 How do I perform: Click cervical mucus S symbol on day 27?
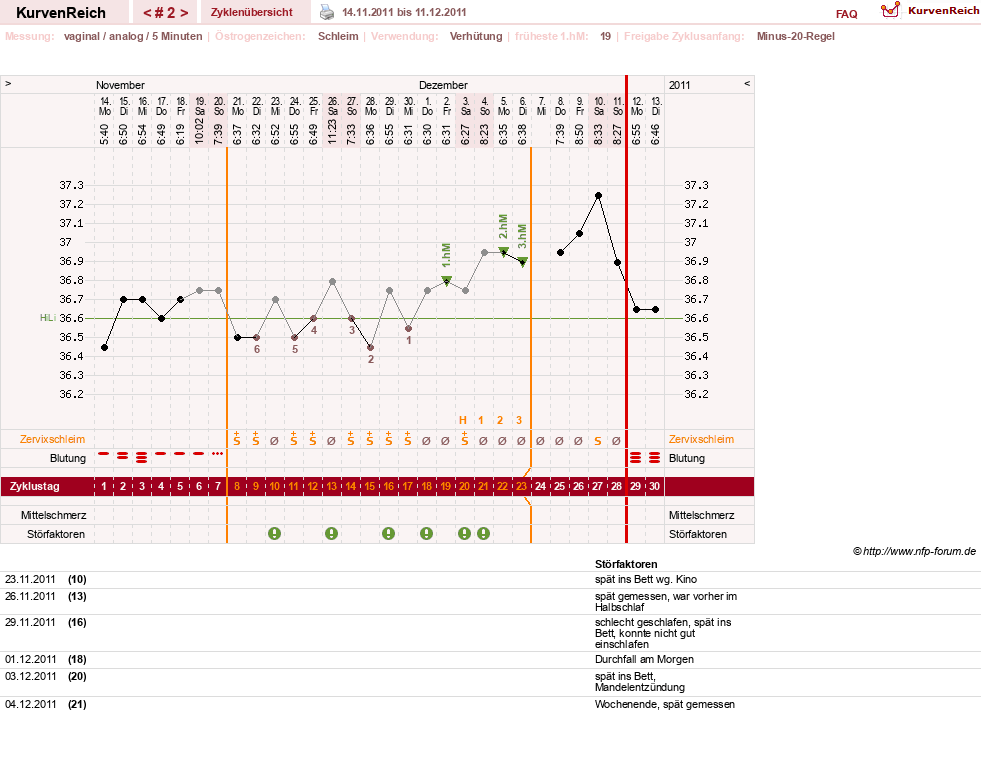[598, 441]
